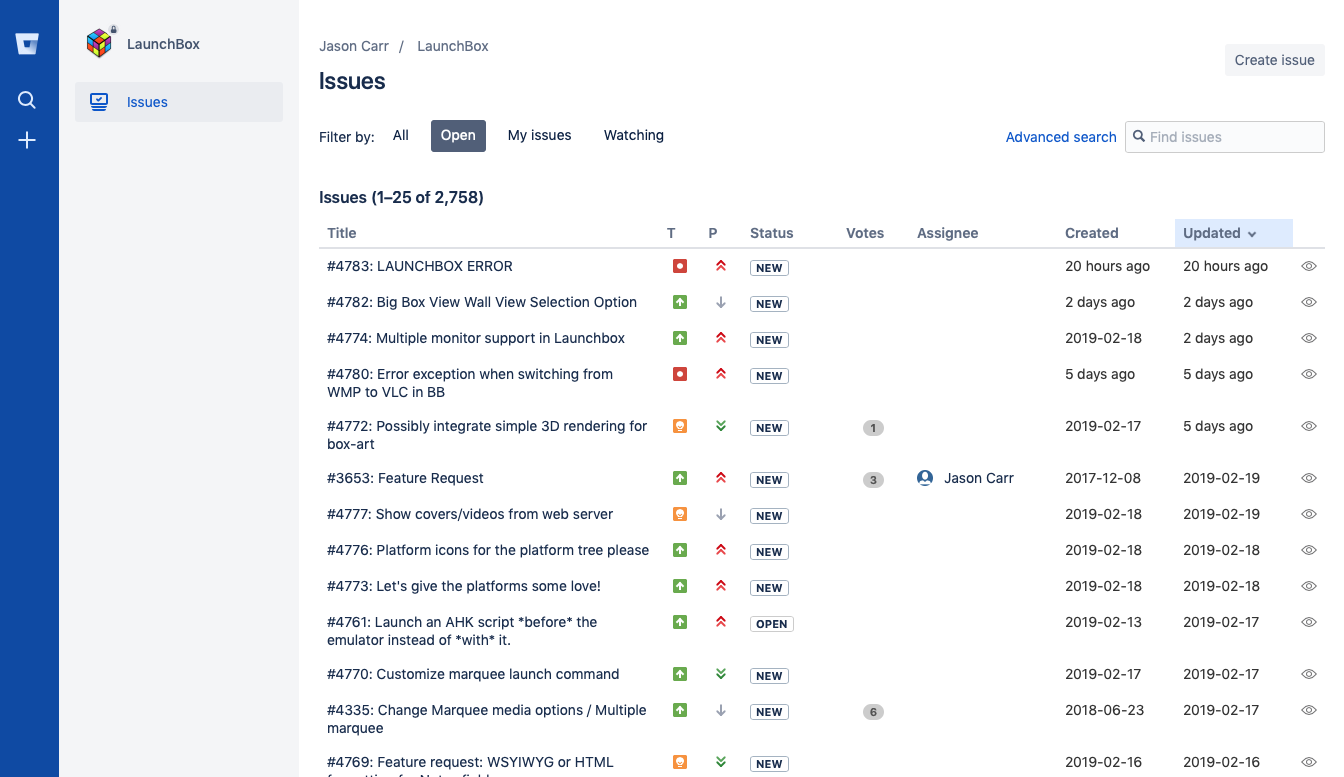This screenshot has width=1344, height=777.
Task: Sort issues by Status column
Action: click(771, 233)
